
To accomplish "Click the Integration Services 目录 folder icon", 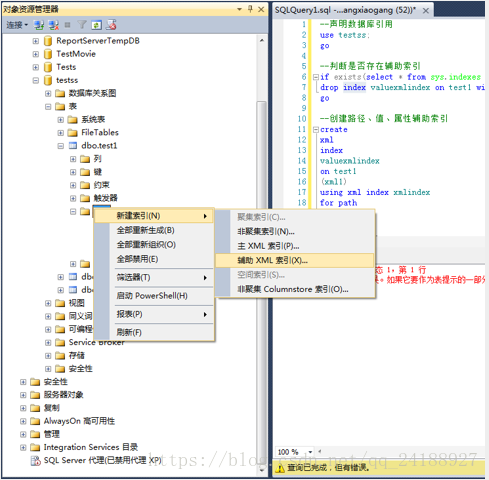I will [x=35, y=447].
